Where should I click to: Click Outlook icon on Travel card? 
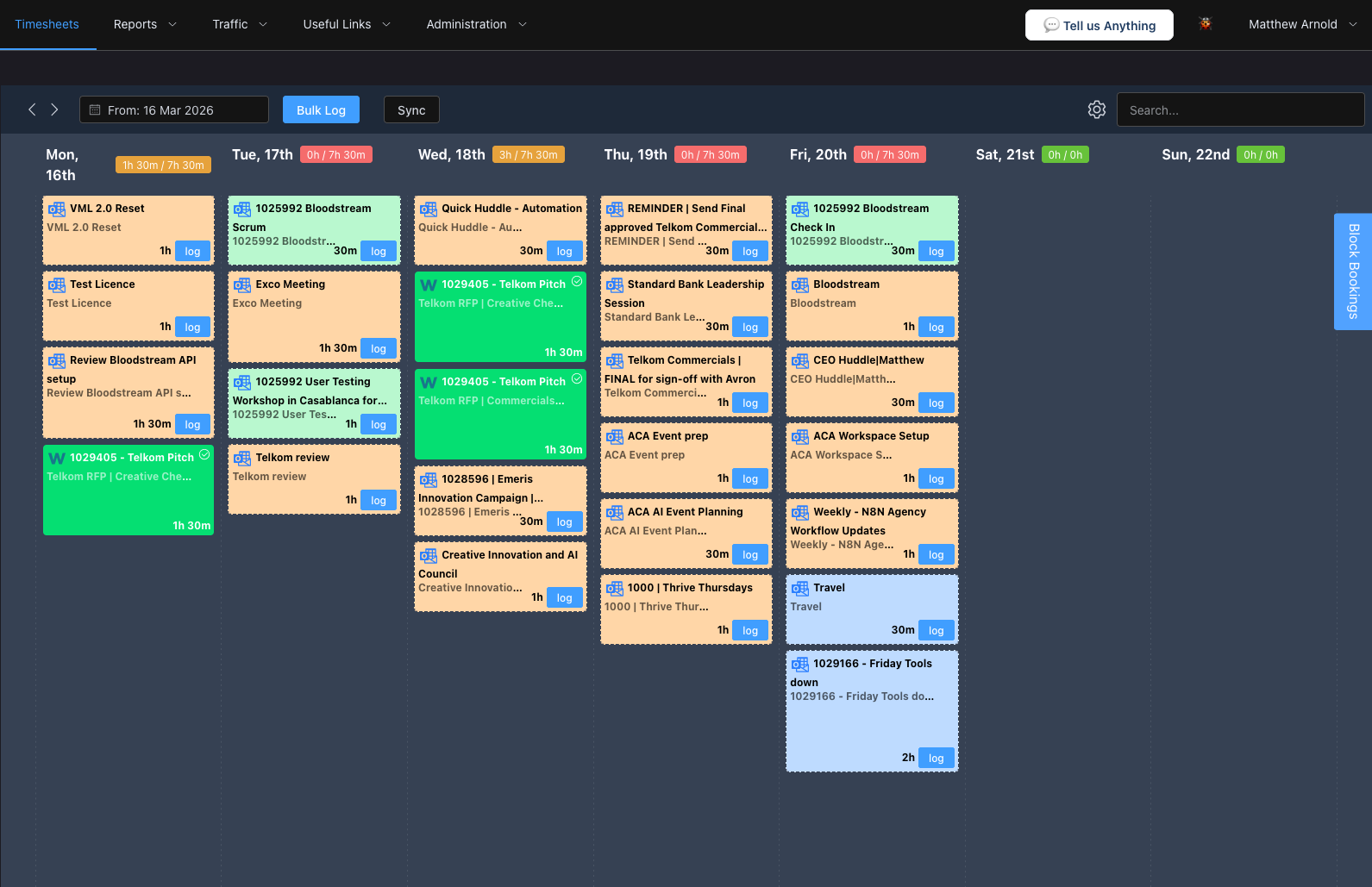pyautogui.click(x=800, y=588)
